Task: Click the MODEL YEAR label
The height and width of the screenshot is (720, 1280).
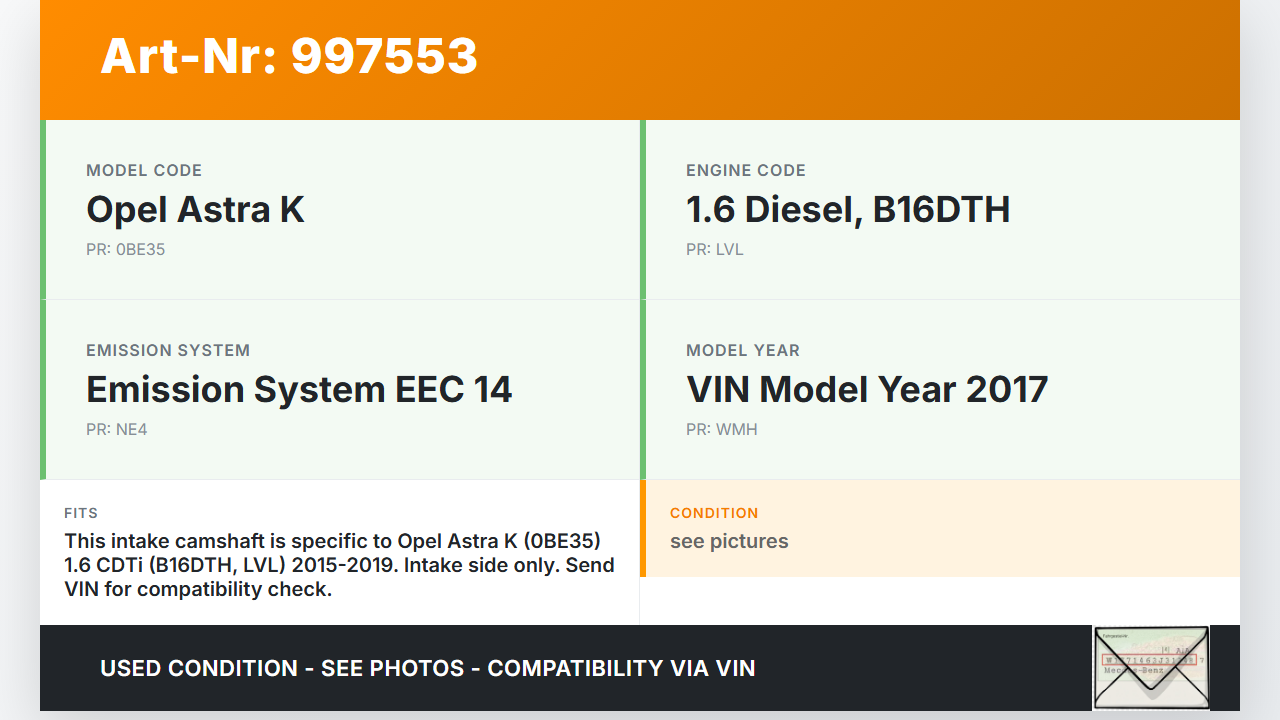Action: click(742, 351)
